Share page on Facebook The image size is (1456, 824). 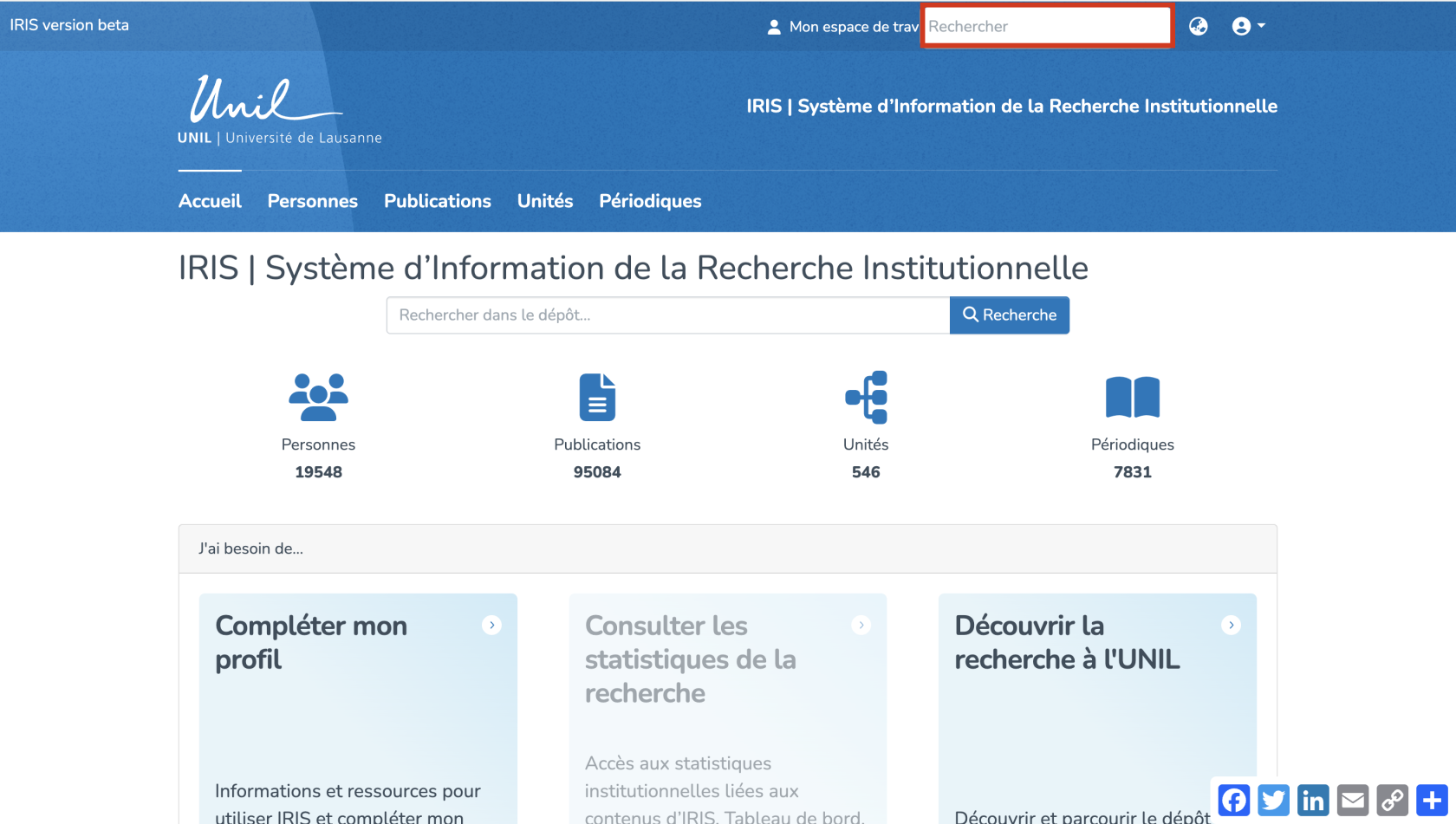(1233, 800)
